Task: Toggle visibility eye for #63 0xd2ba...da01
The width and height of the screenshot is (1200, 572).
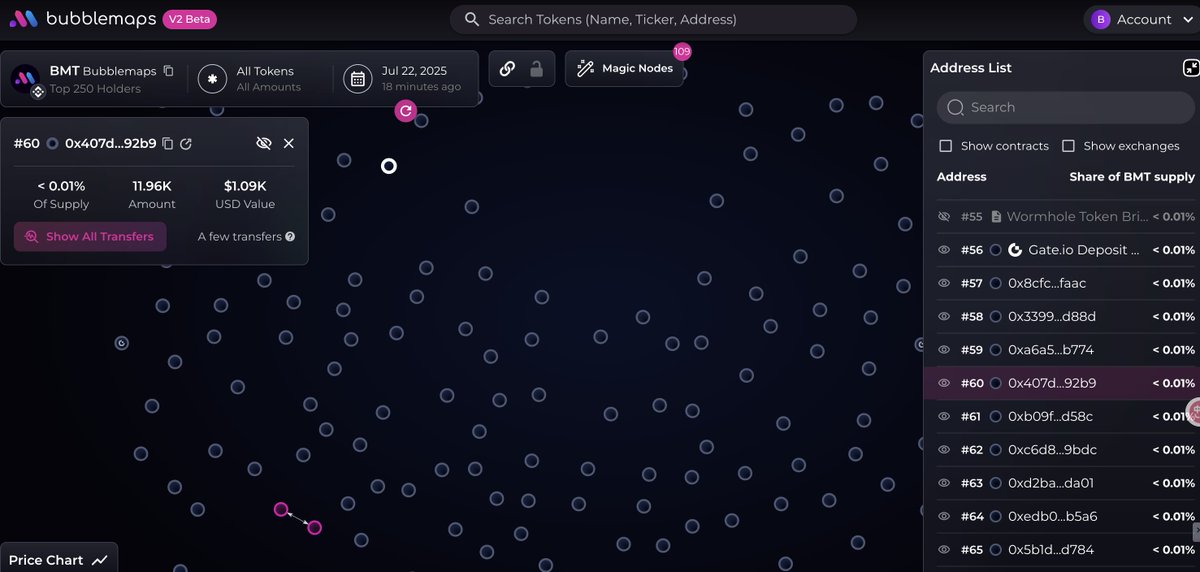Action: pos(944,483)
